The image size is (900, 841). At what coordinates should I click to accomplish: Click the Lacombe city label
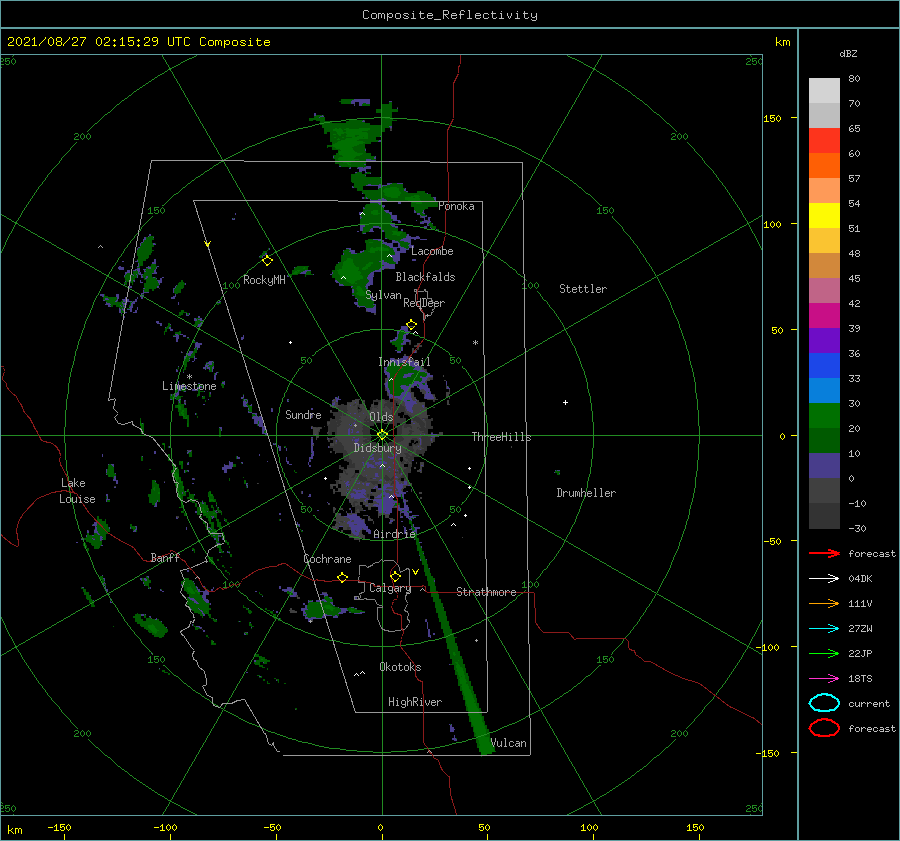432,251
